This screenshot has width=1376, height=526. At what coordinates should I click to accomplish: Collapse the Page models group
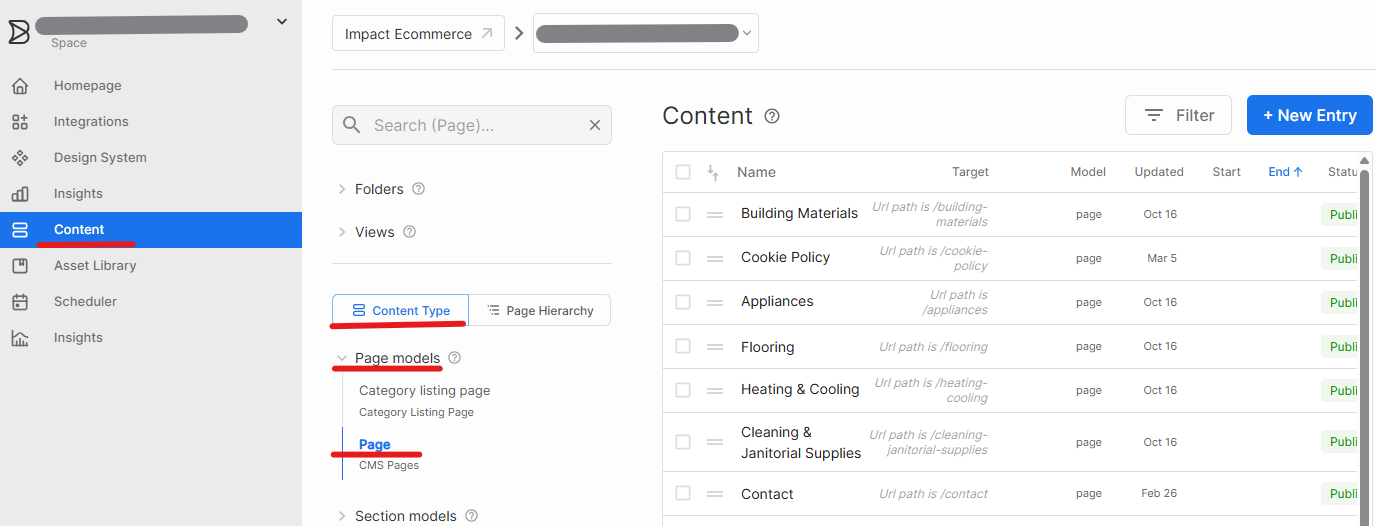click(342, 358)
